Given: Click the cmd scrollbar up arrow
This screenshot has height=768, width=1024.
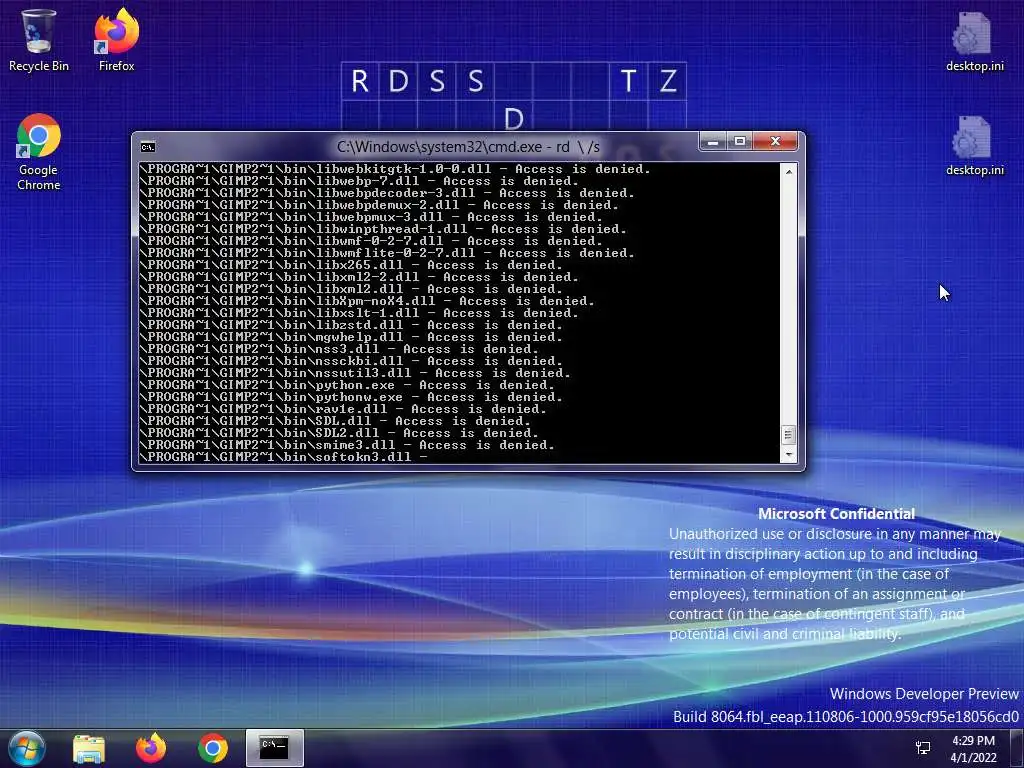Looking at the screenshot, I should 789,172.
